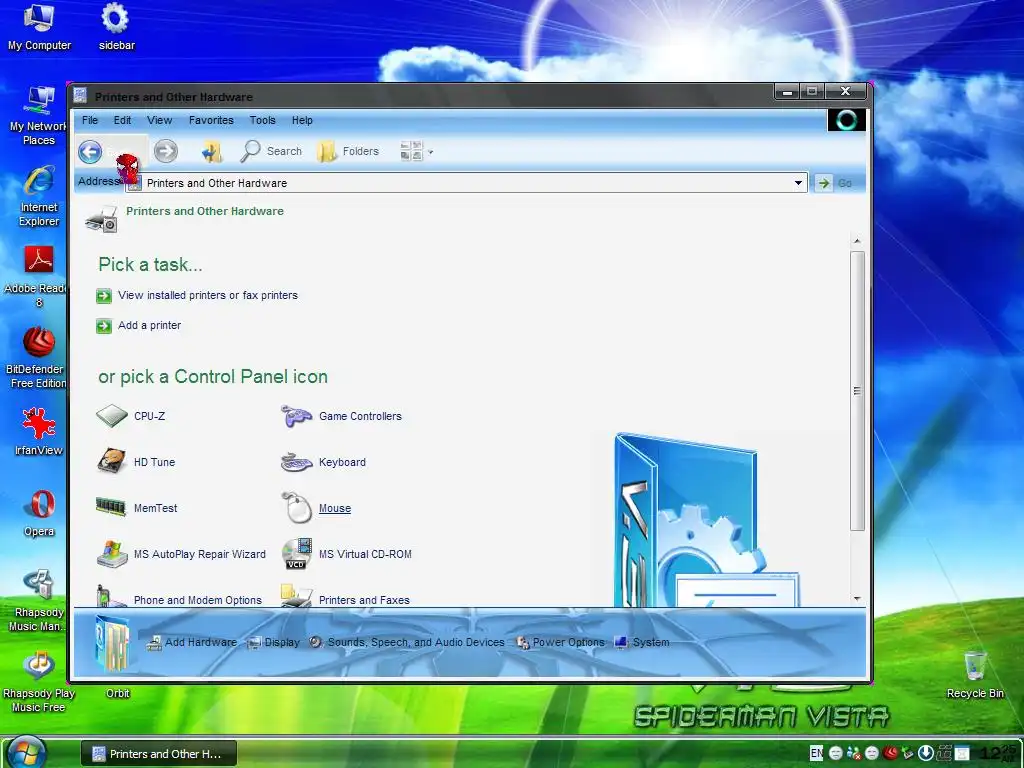This screenshot has height=768, width=1024.
Task: Open Phone and Modem Options icon
Action: click(111, 597)
